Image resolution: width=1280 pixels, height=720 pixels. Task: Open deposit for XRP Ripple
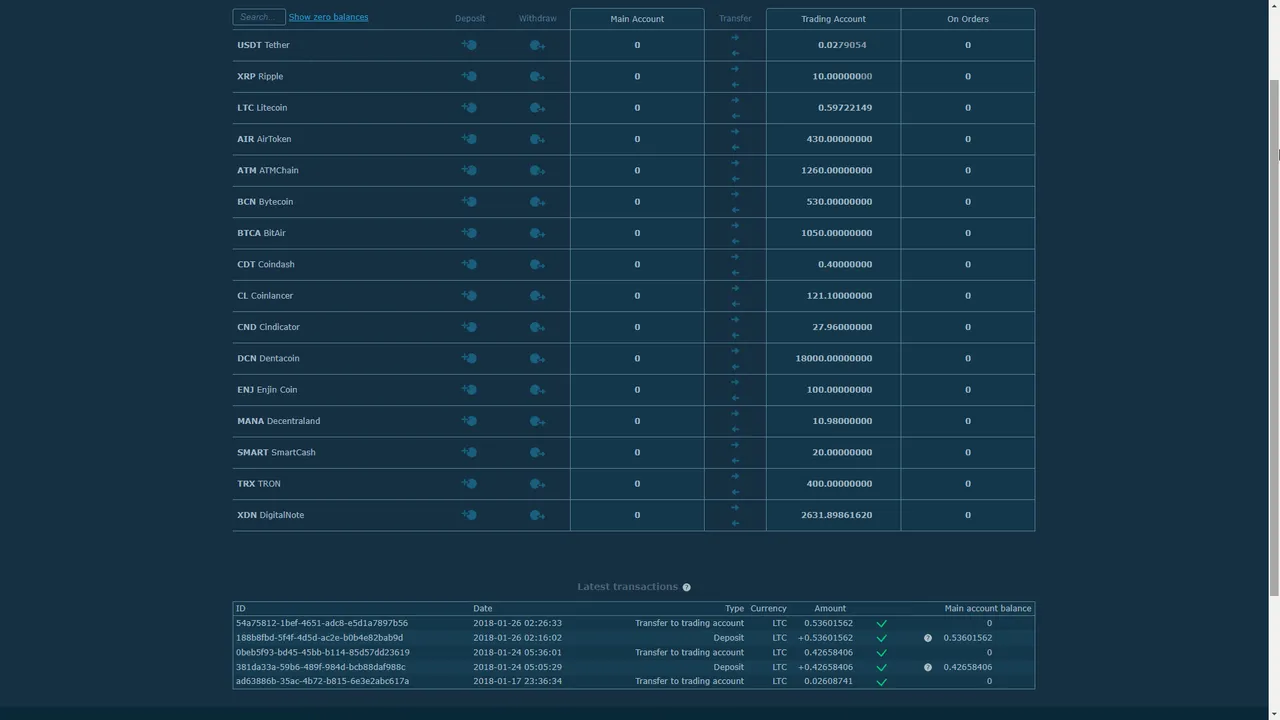pyautogui.click(x=469, y=76)
